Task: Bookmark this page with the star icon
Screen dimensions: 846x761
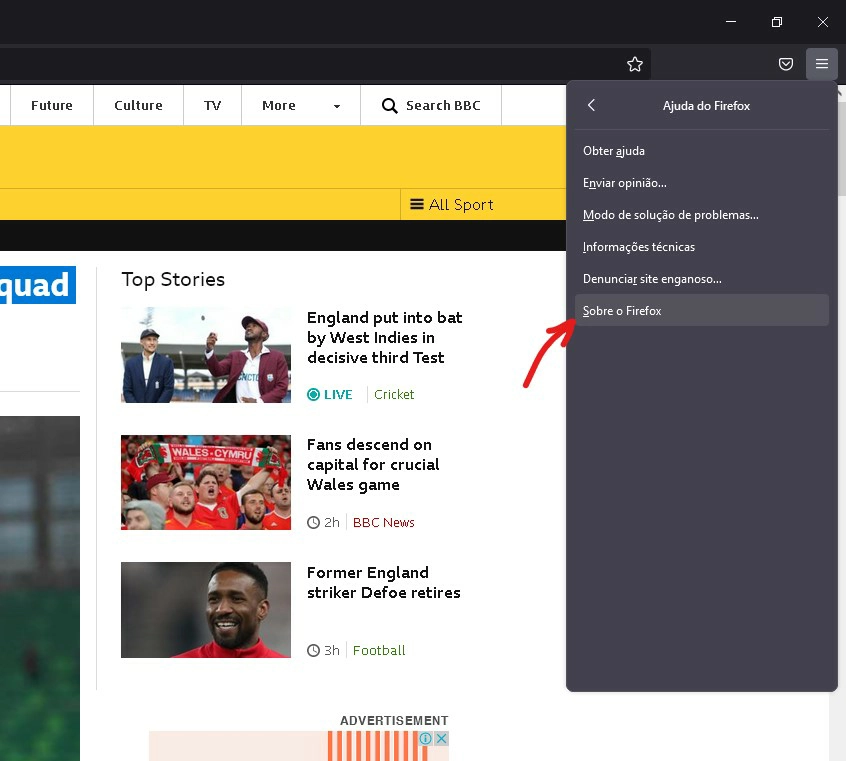Action: pyautogui.click(x=634, y=64)
